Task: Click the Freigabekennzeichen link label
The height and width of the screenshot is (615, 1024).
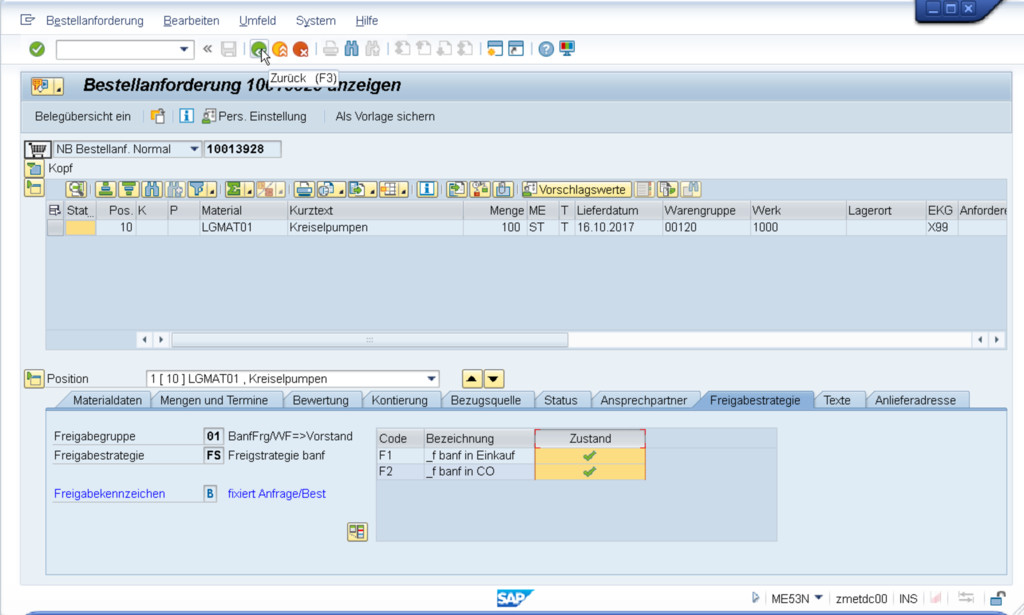Action: tap(109, 494)
